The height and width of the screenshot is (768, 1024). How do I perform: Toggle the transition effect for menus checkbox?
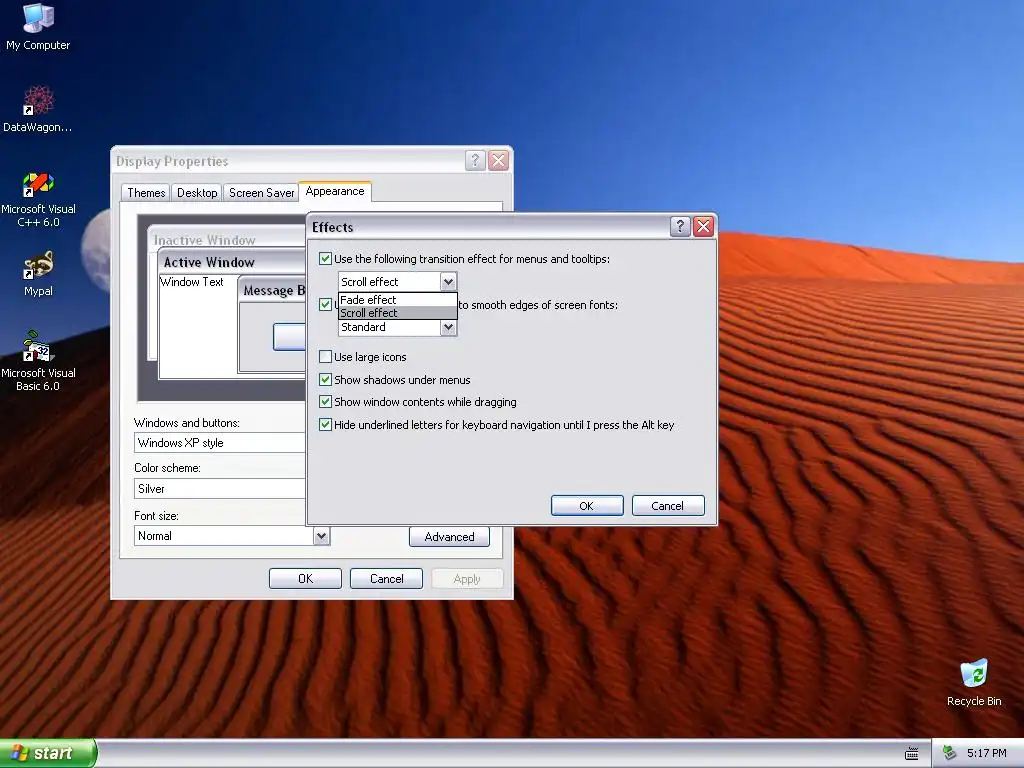point(325,259)
